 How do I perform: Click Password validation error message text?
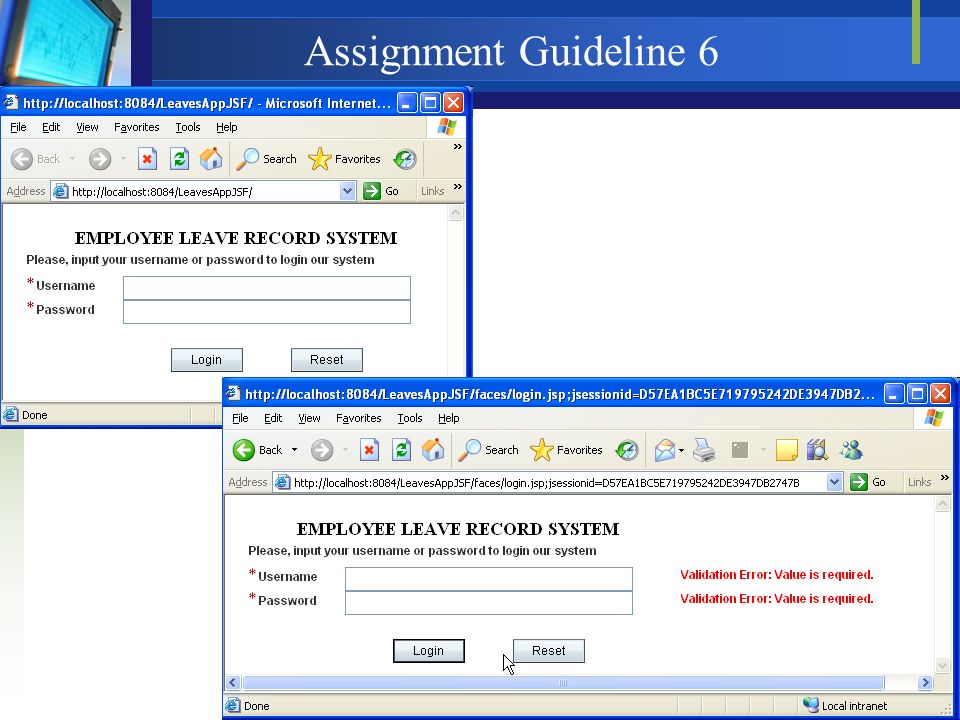coord(776,598)
